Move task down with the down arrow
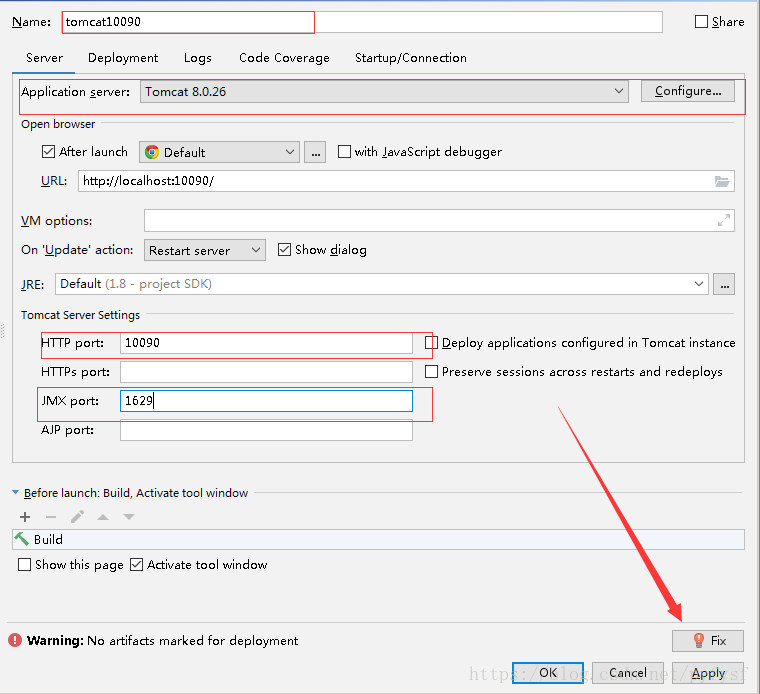This screenshot has height=694, width=760. pyautogui.click(x=128, y=517)
